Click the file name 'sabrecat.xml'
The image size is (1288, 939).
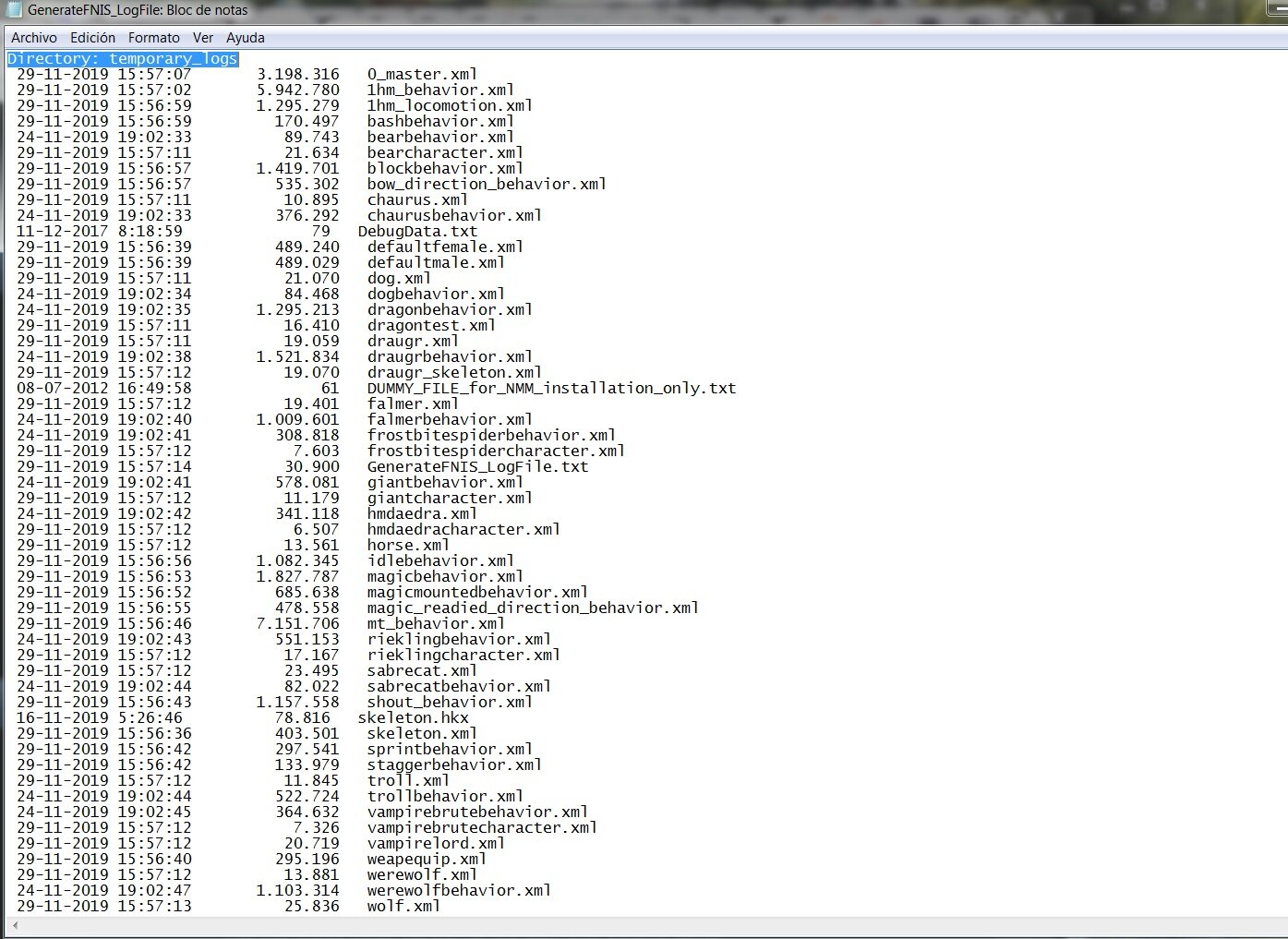422,670
